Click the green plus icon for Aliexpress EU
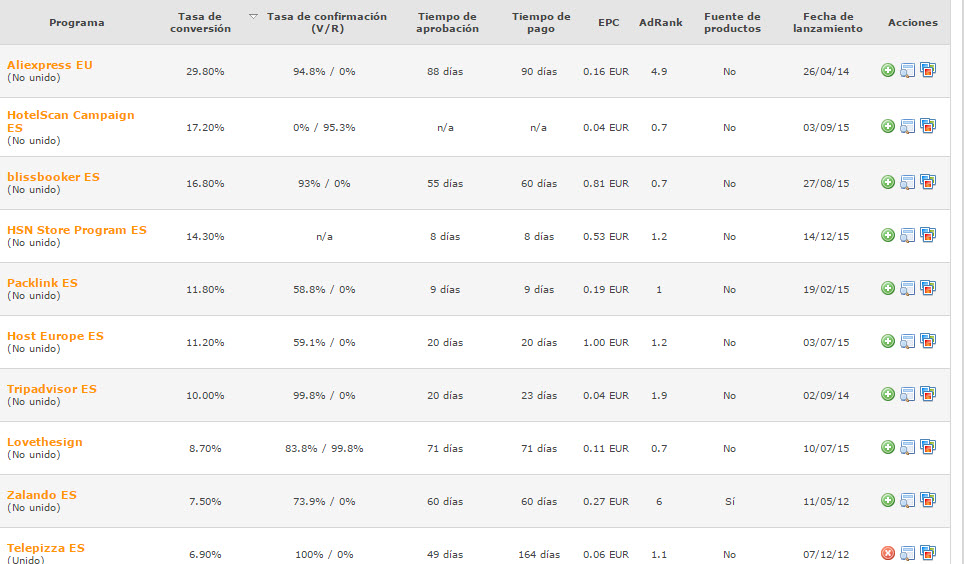Image resolution: width=964 pixels, height=564 pixels. point(887,70)
